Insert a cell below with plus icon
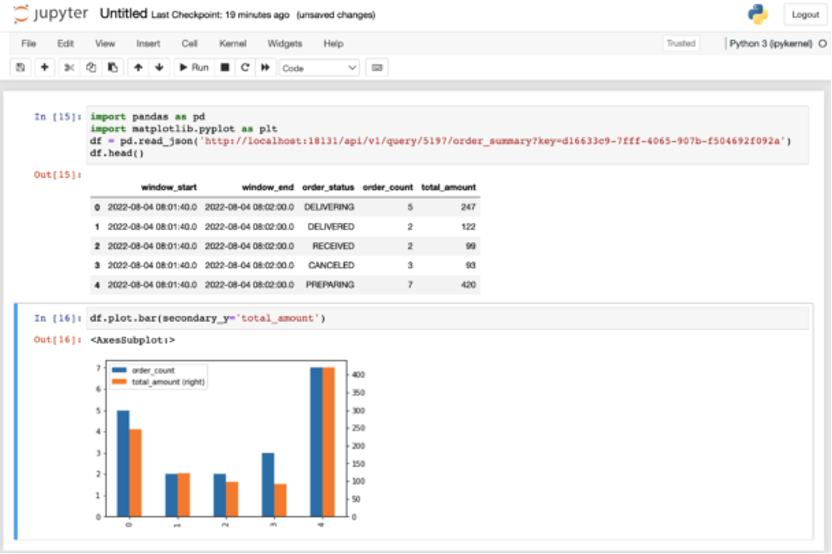 click(x=45, y=67)
